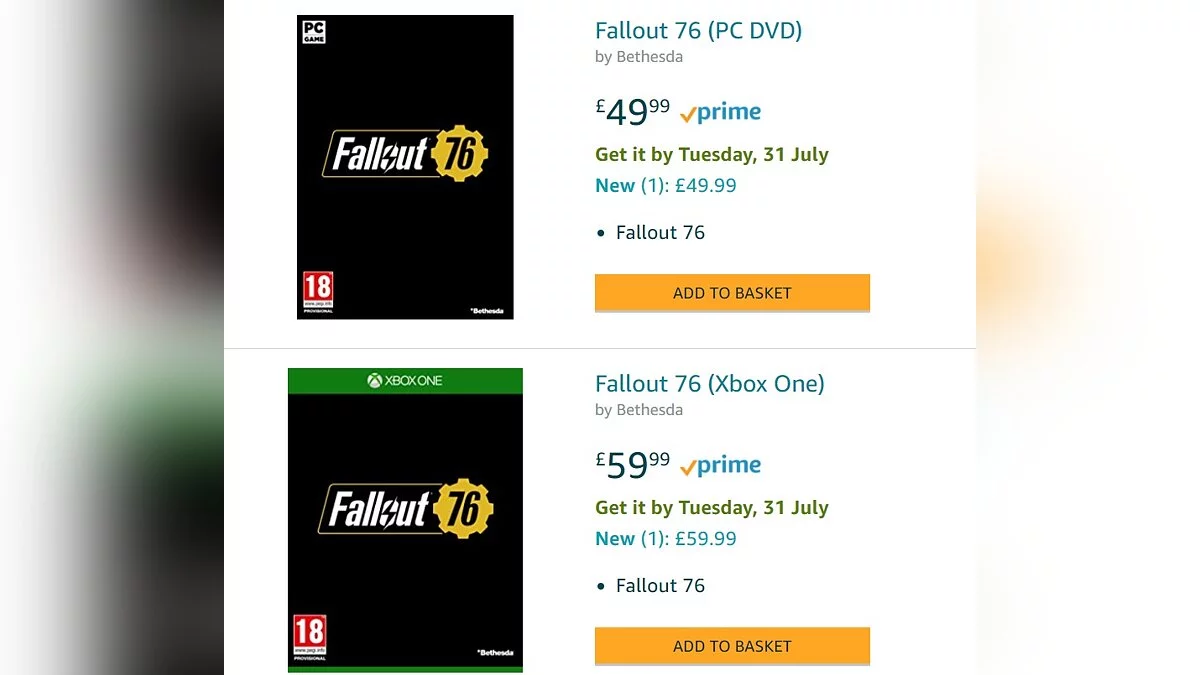Click the Fallout 76 logo on the Xbox cover
This screenshot has height=675, width=1200.
(405, 508)
